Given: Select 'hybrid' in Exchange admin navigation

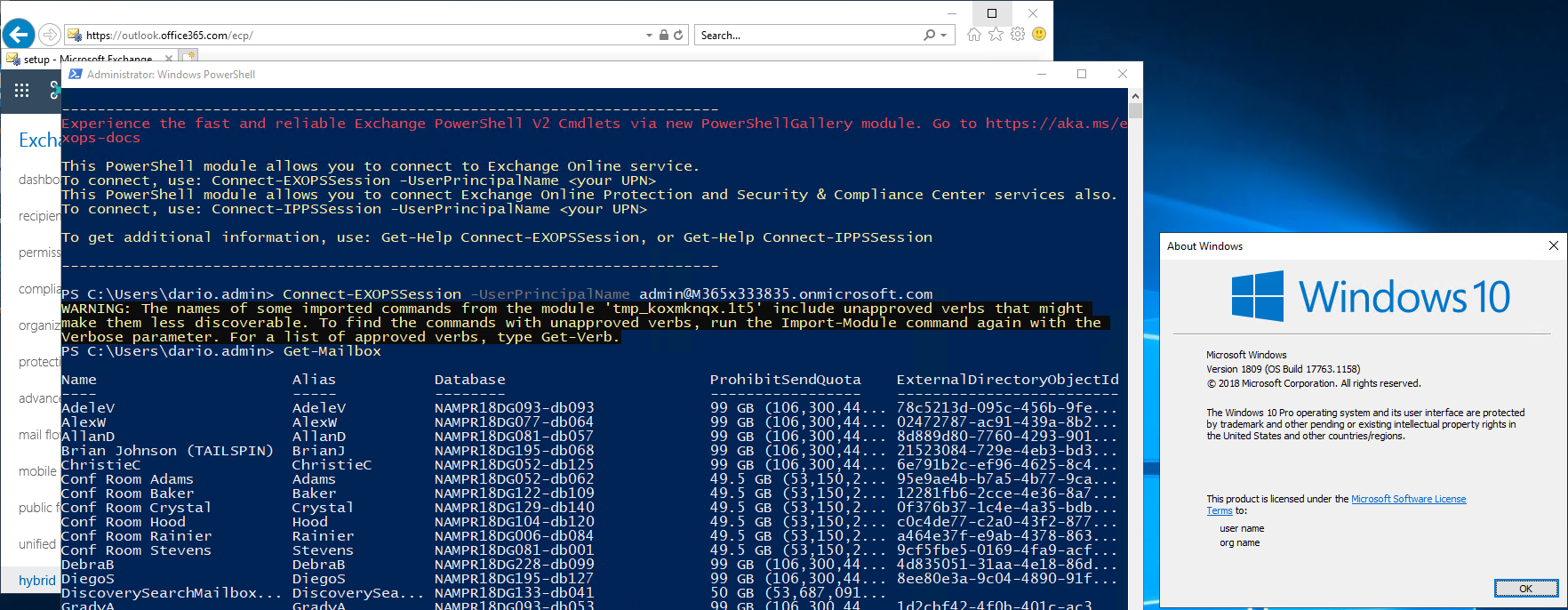Looking at the screenshot, I should (x=37, y=580).
